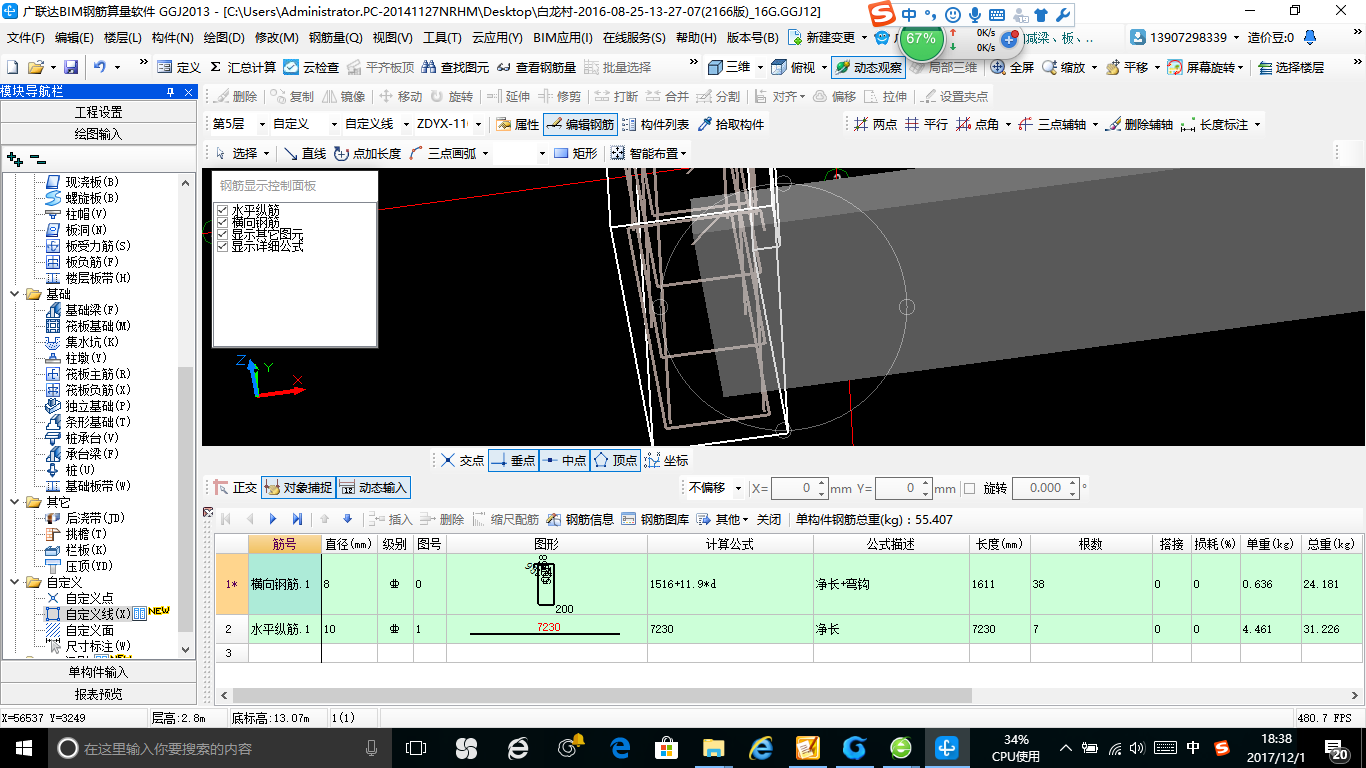Open 构件列表 component list
1366x768 pixels.
coord(655,125)
